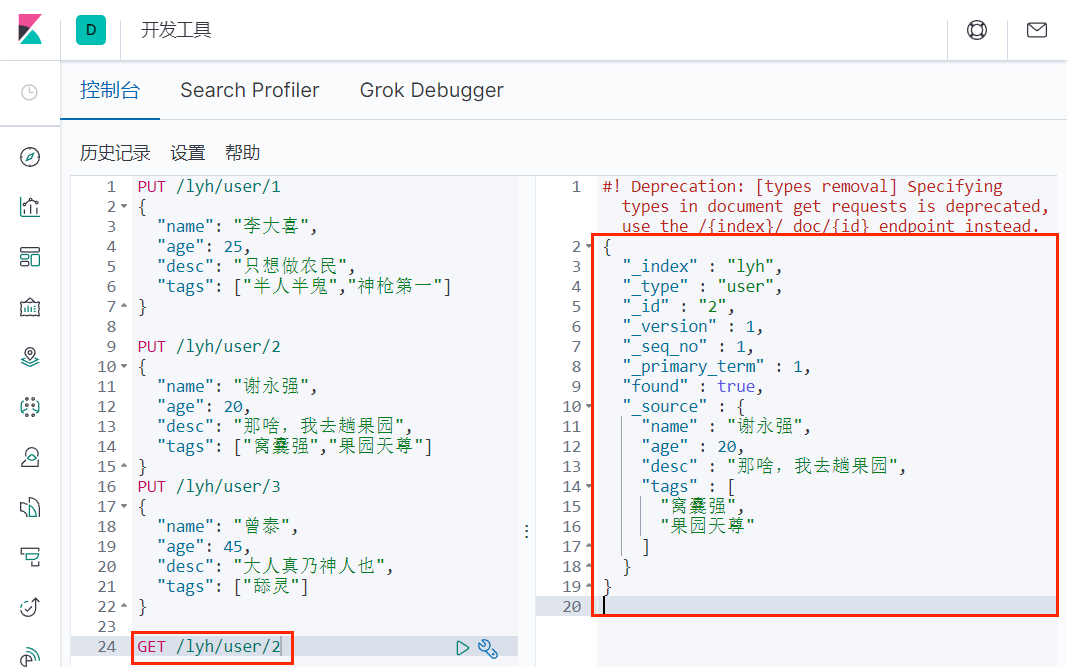The width and height of the screenshot is (1067, 667).
Task: Open APM icon in sidebar
Action: coord(30,557)
